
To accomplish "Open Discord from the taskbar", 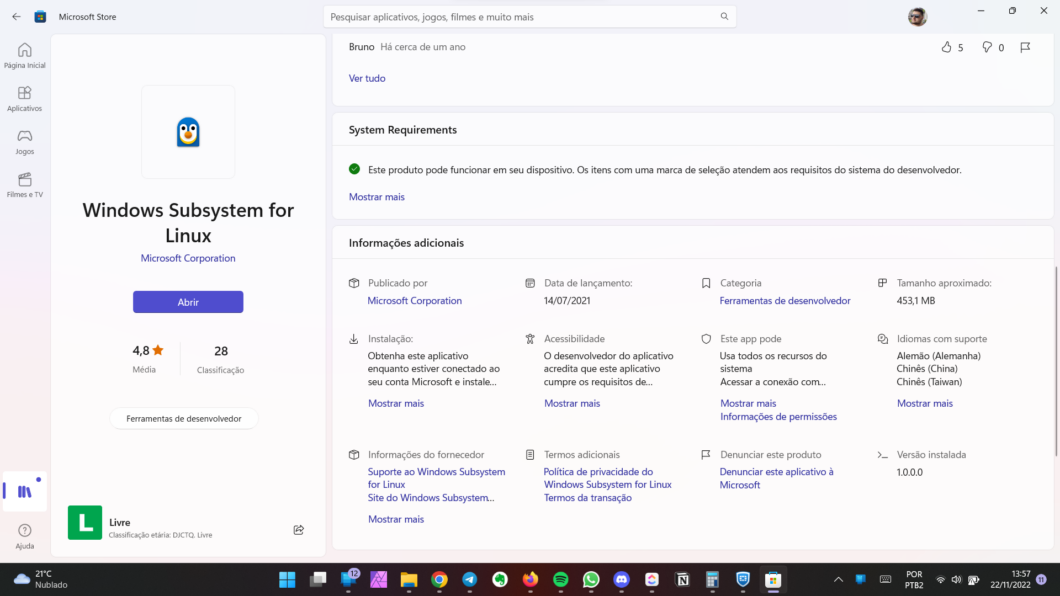I will click(x=622, y=580).
